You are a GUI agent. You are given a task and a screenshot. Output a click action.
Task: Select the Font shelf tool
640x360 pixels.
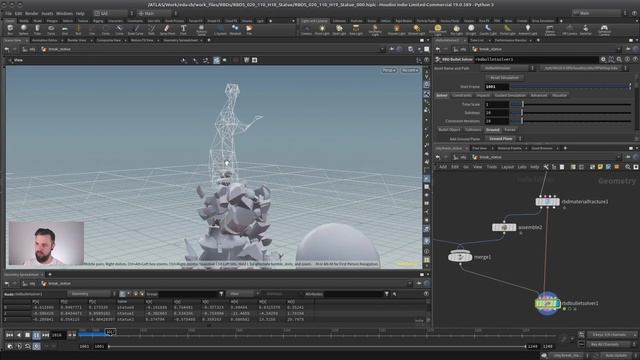pyautogui.click(x=183, y=29)
